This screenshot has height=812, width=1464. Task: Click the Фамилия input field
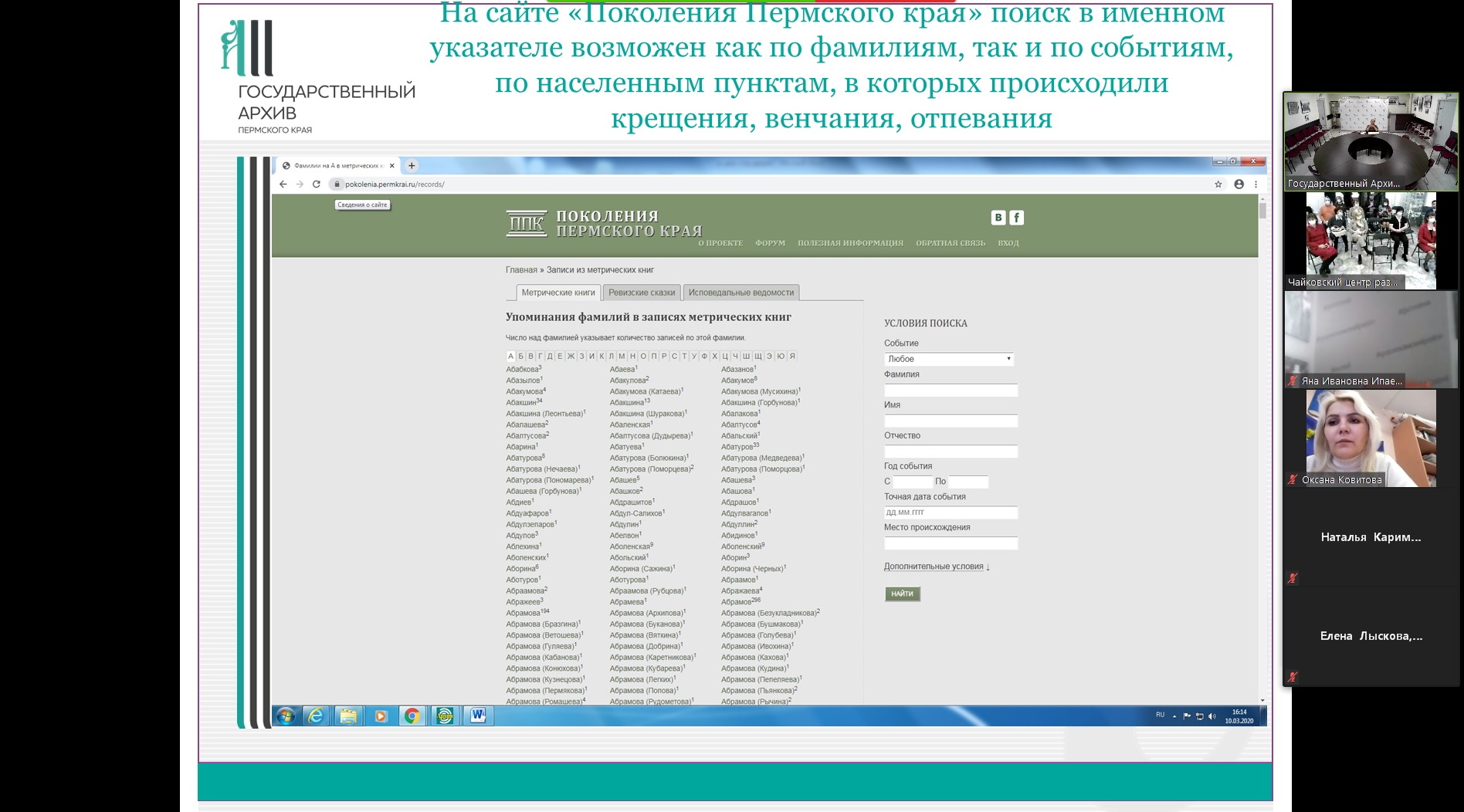(951, 390)
